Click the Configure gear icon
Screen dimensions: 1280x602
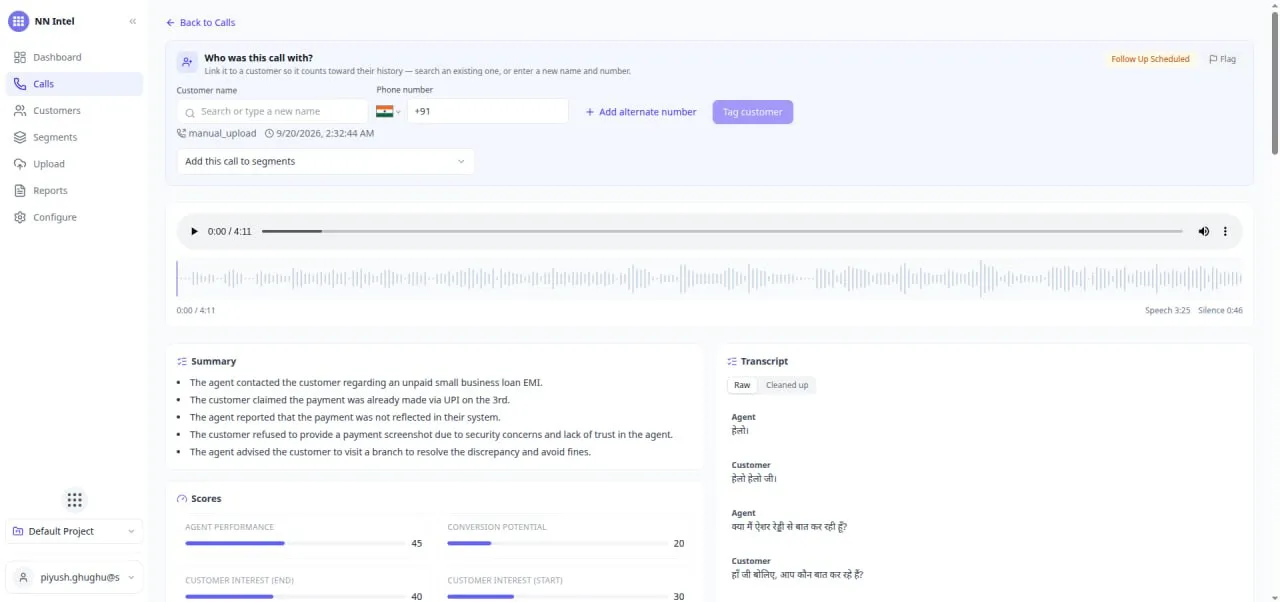(20, 217)
